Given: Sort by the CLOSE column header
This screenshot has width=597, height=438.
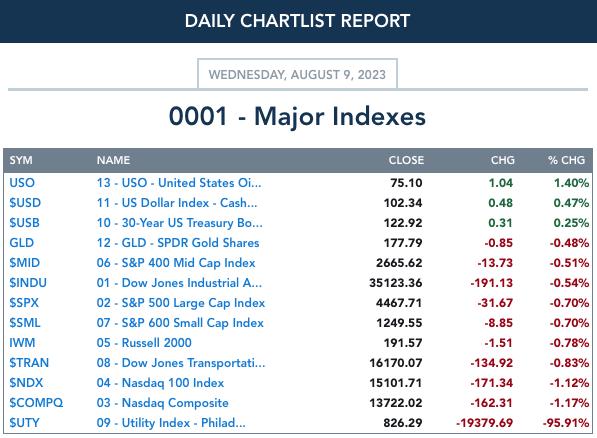Looking at the screenshot, I should [x=406, y=160].
